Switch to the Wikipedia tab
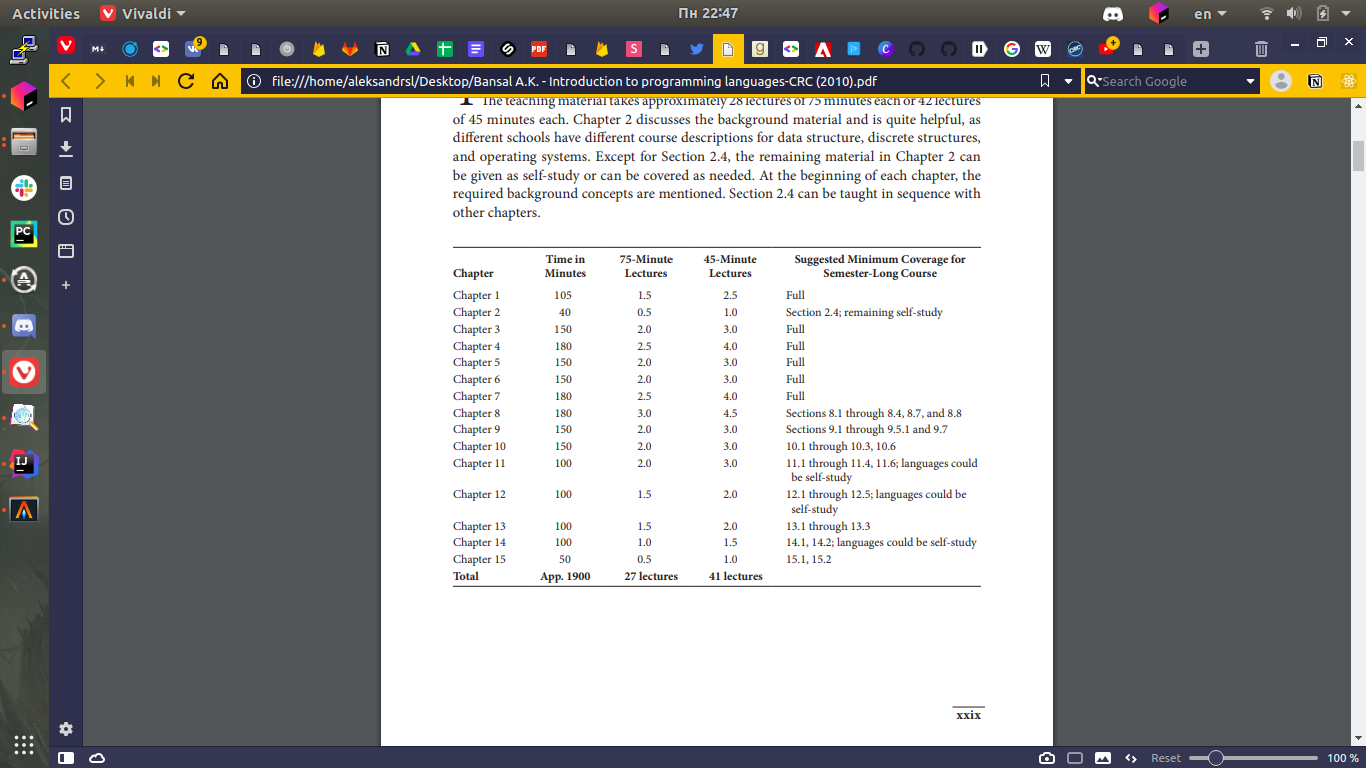 [1043, 48]
